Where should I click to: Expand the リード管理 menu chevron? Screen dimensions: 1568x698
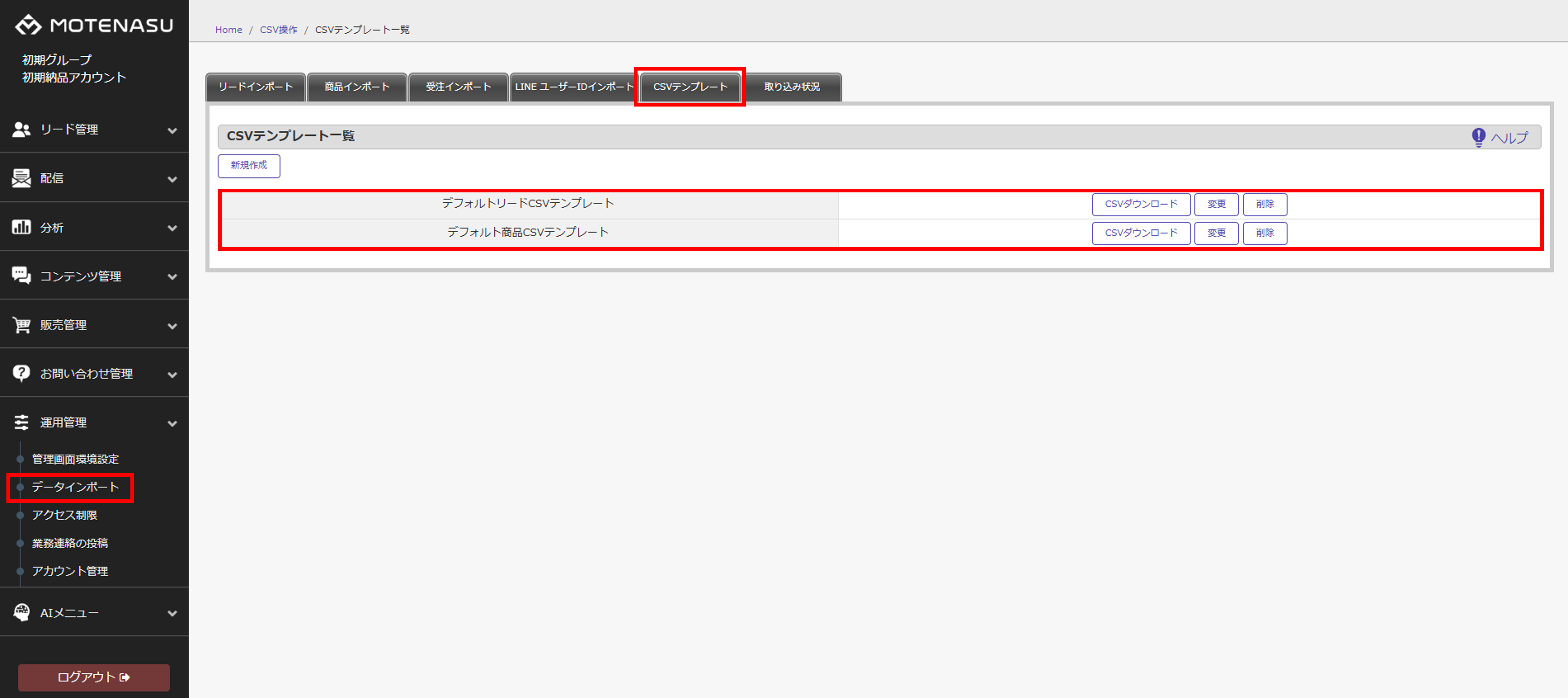click(x=172, y=131)
